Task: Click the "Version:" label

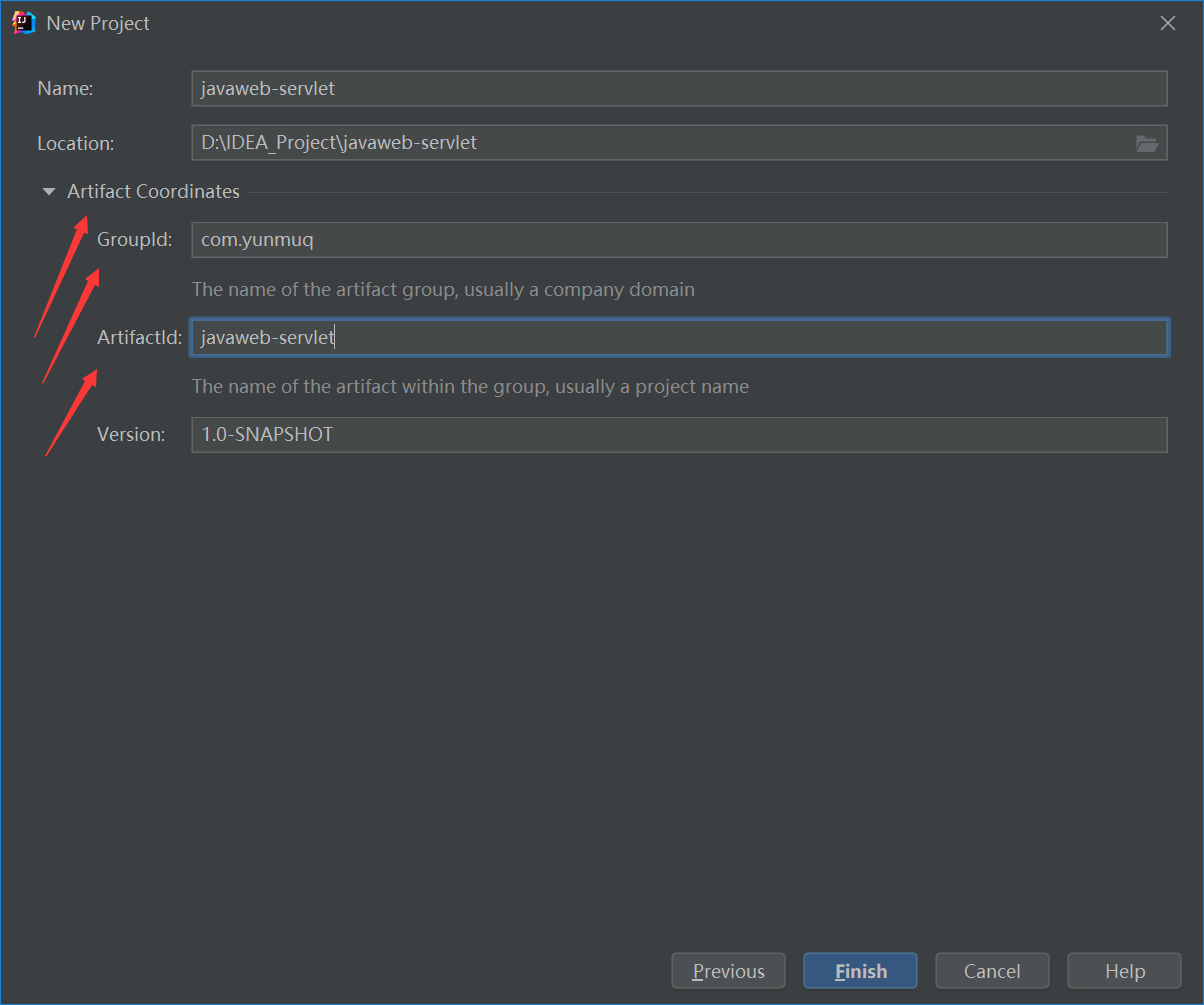Action: click(x=131, y=435)
